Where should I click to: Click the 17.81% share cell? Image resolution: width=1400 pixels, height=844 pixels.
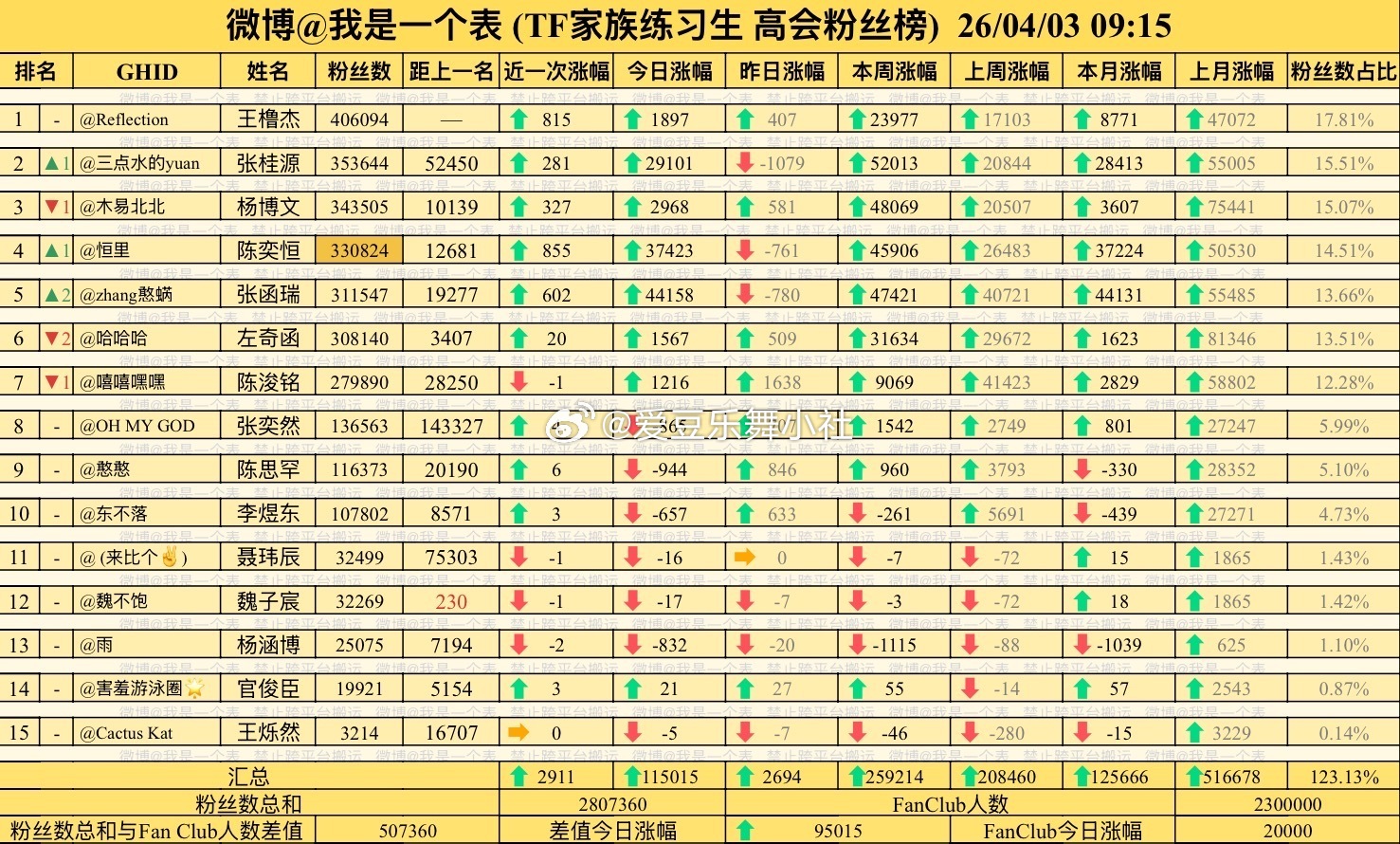pos(1344,119)
